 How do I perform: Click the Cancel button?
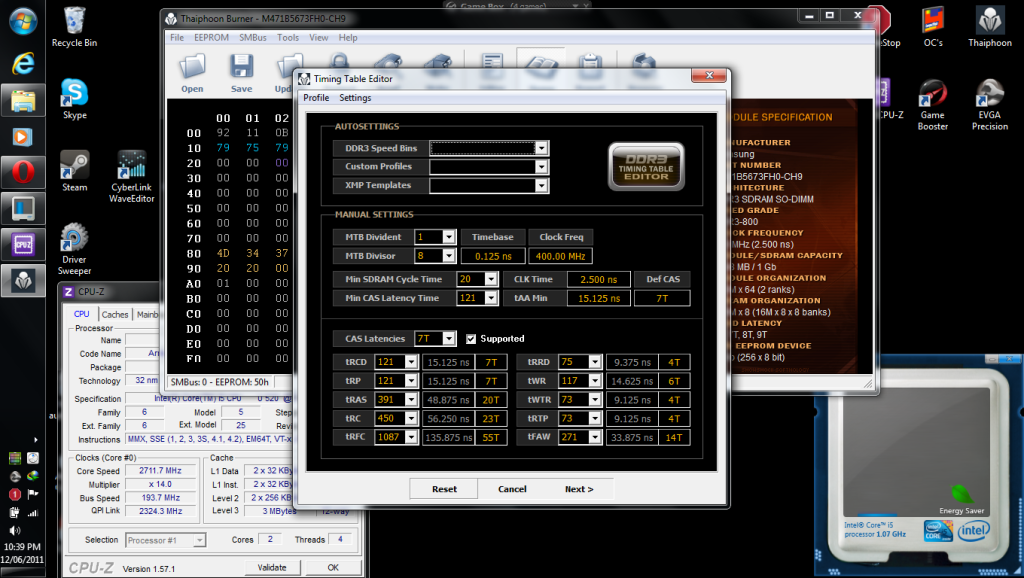coord(512,489)
